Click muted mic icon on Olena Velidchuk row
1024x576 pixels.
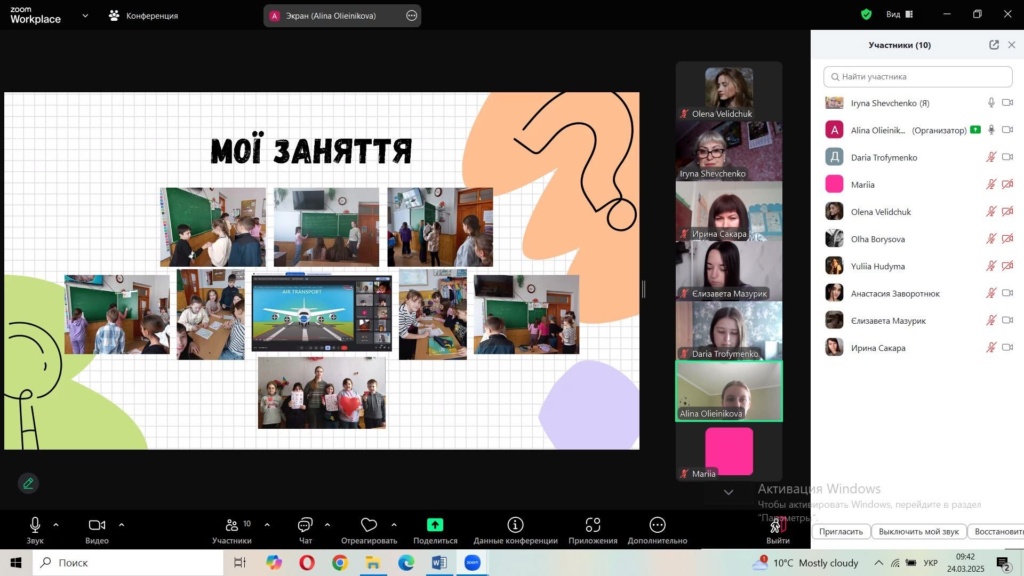click(991, 212)
